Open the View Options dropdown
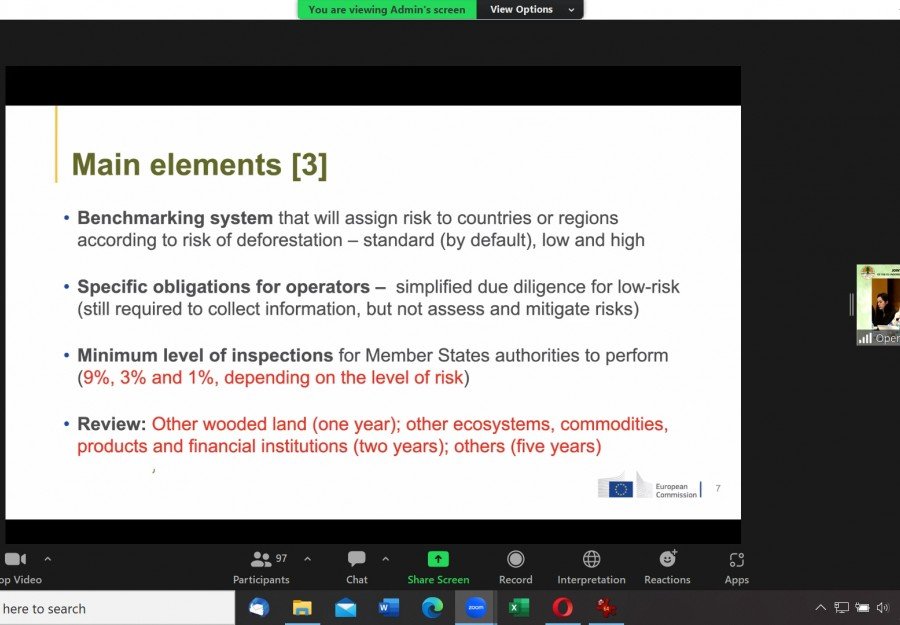The width and height of the screenshot is (900, 625). [530, 9]
